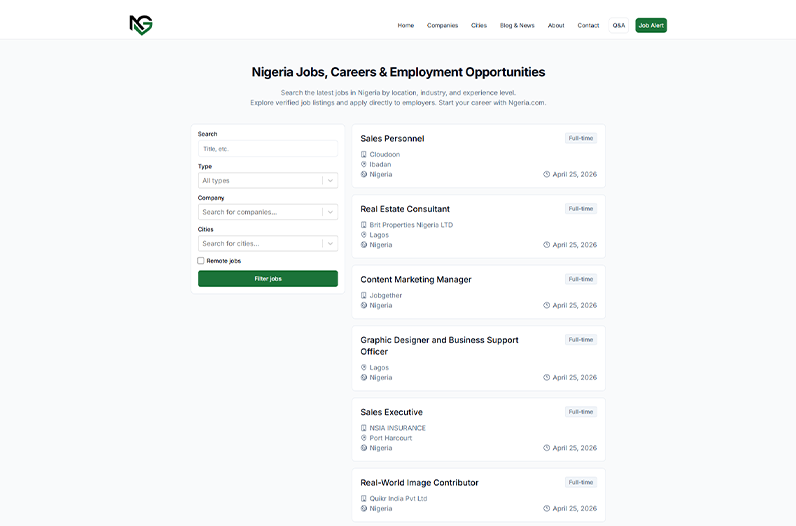
Task: Open Blog & News menu item
Action: (x=517, y=25)
